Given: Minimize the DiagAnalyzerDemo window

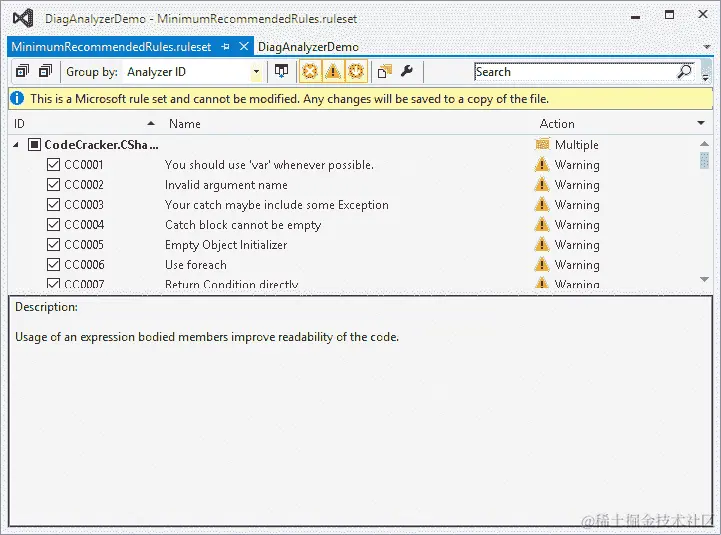Looking at the screenshot, I should point(635,17).
